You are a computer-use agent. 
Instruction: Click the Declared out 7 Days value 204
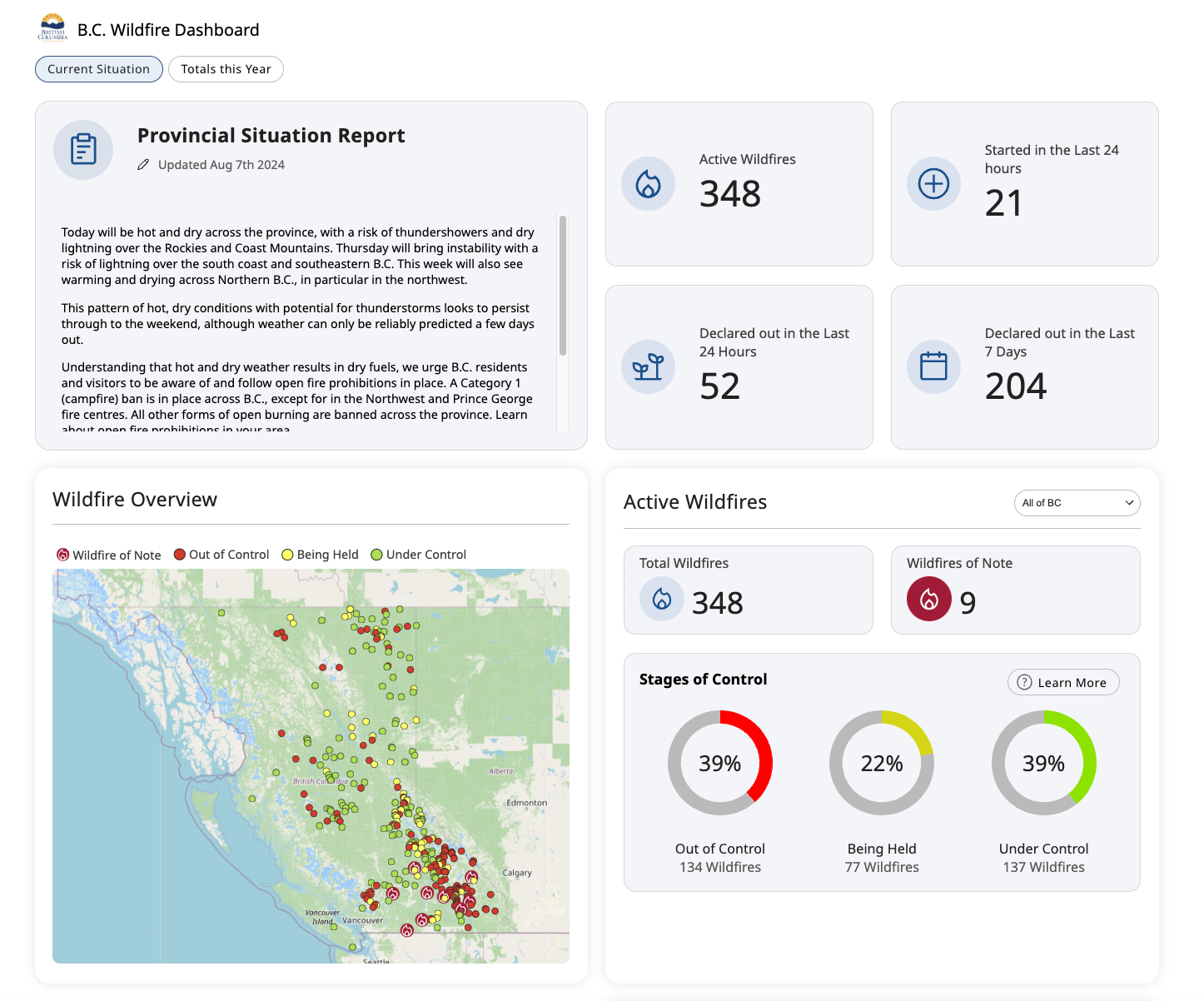click(1016, 386)
